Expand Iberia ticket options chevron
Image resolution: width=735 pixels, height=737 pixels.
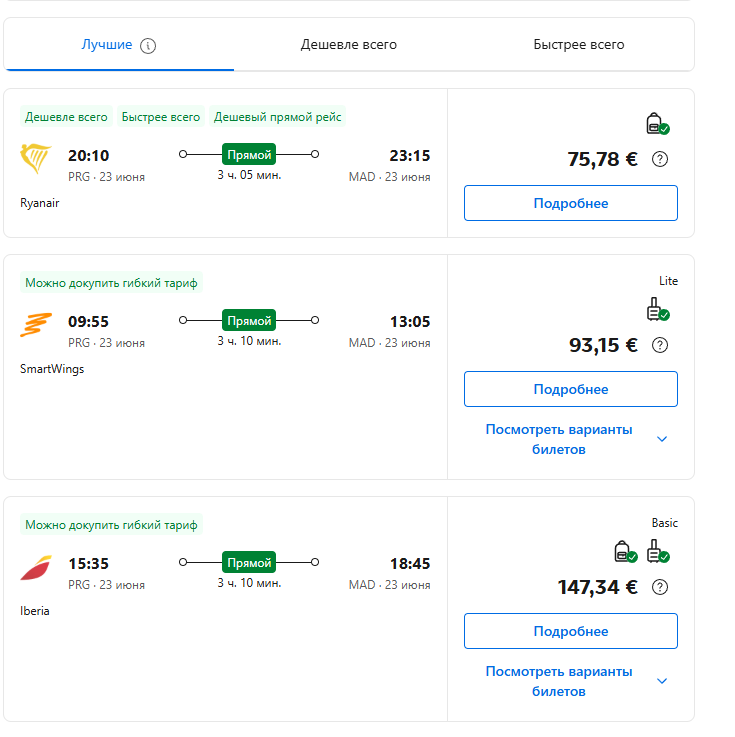[x=661, y=681]
